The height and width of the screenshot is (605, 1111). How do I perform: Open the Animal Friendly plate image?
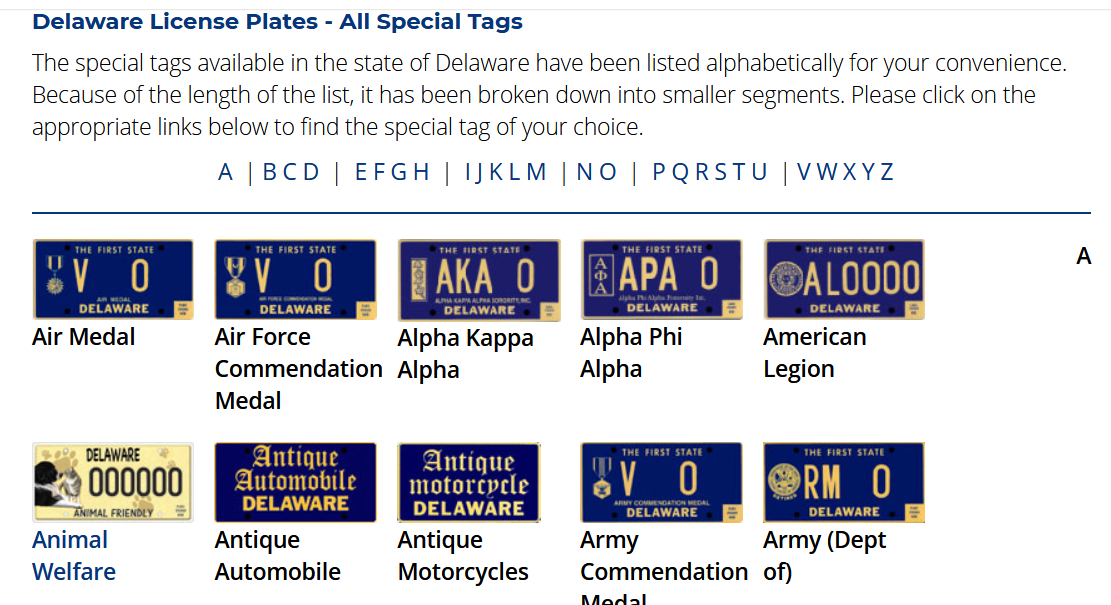[113, 482]
